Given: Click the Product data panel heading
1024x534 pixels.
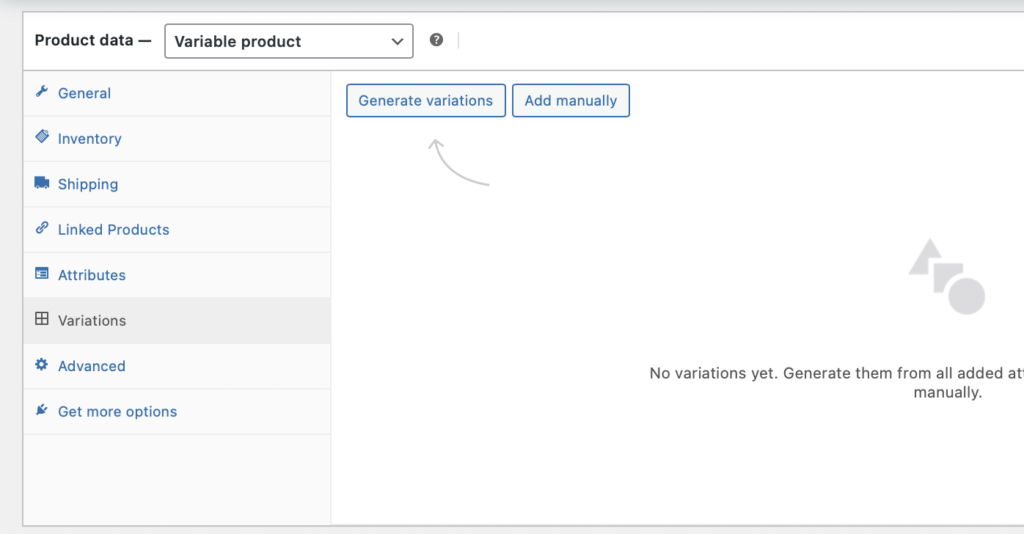Looking at the screenshot, I should pos(92,41).
